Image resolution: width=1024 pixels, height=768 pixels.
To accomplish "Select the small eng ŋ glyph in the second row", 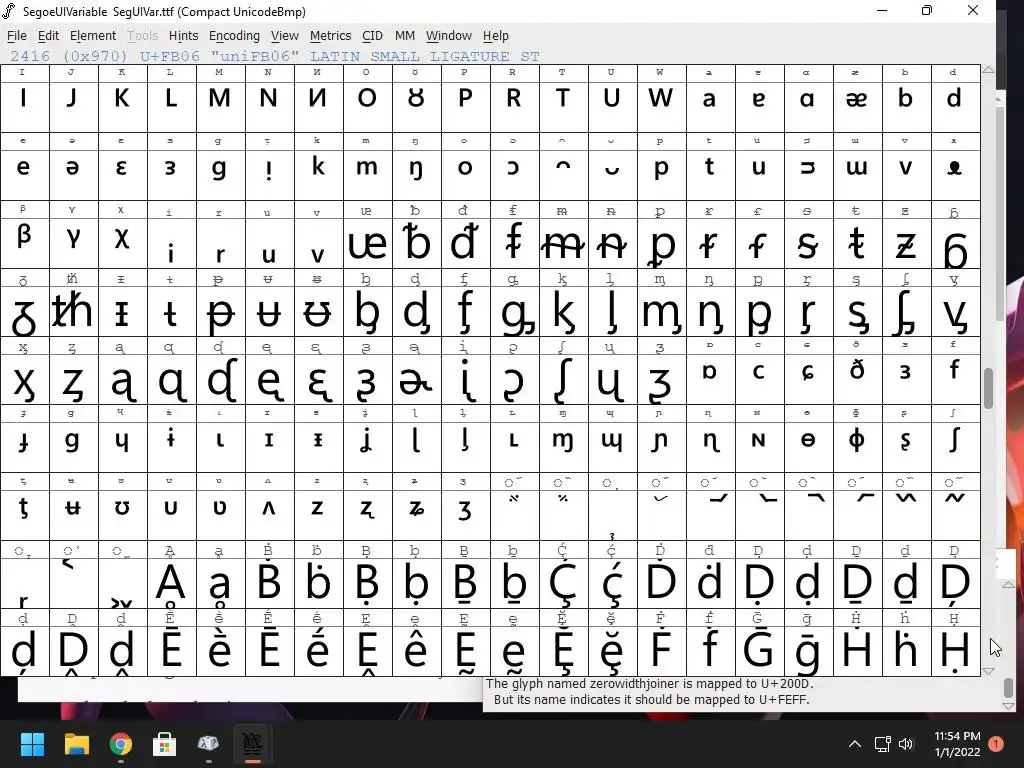I will click(417, 167).
